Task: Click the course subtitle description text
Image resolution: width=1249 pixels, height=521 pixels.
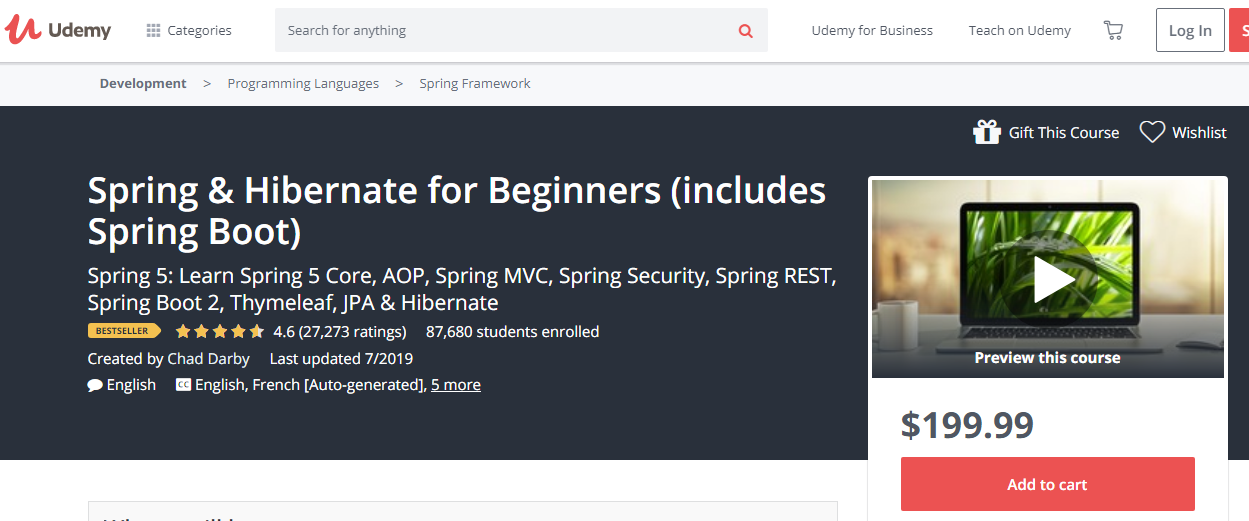Action: point(462,289)
